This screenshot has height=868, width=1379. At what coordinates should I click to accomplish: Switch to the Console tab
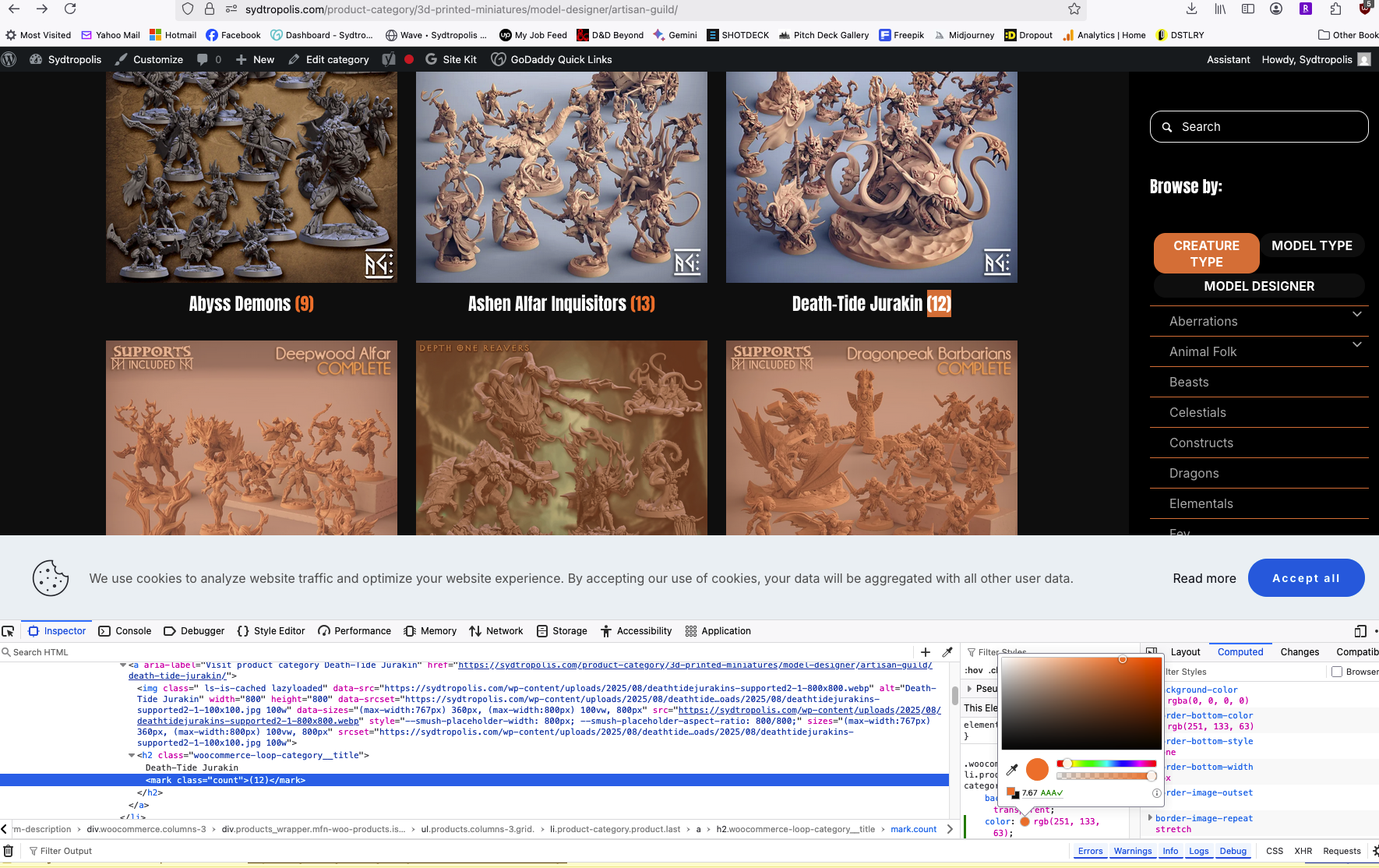coord(125,631)
